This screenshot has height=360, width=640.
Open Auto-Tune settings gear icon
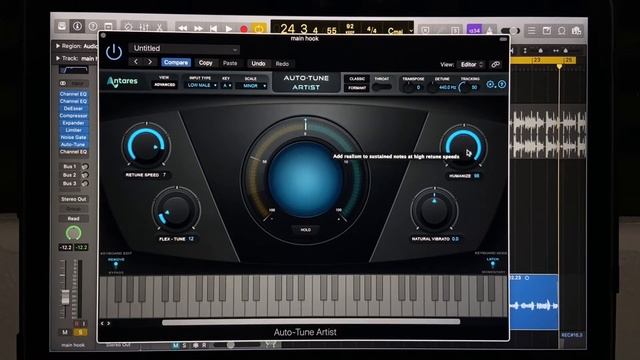point(490,84)
